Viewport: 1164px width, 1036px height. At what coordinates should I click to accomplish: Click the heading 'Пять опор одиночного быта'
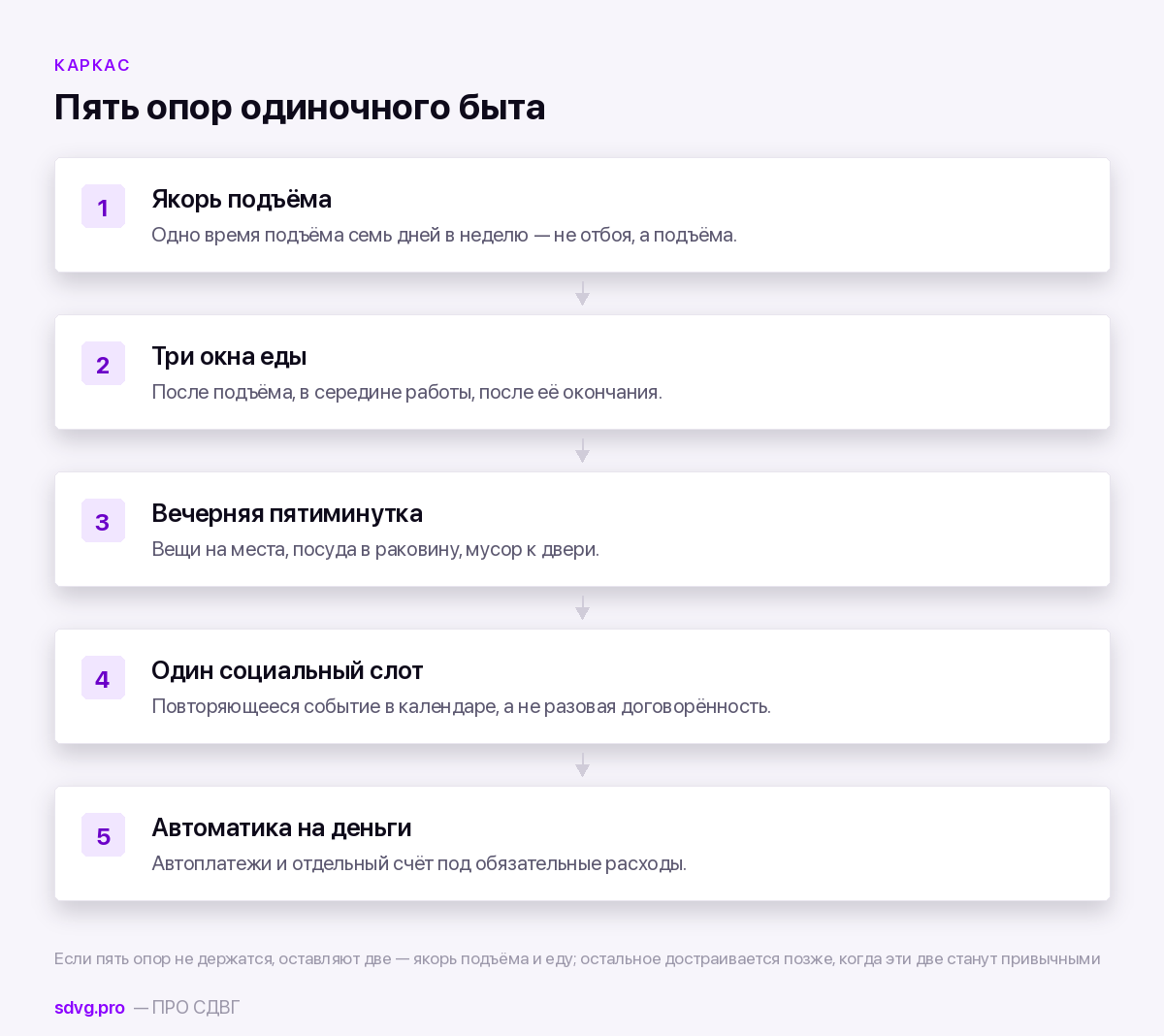[300, 107]
